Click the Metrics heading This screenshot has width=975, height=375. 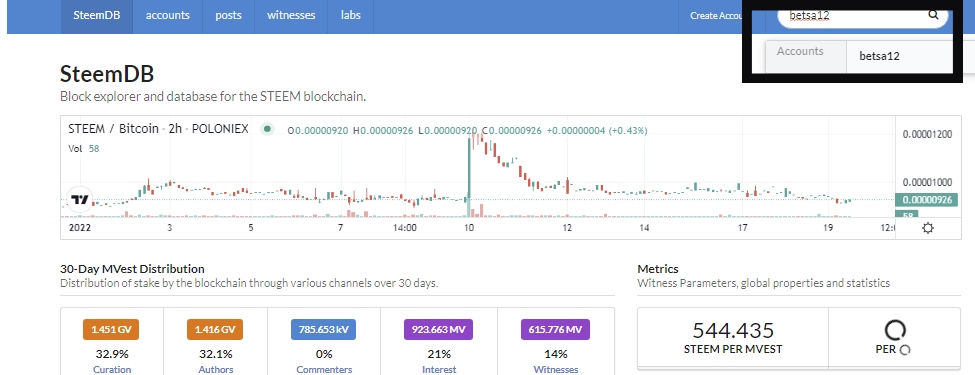(x=658, y=269)
